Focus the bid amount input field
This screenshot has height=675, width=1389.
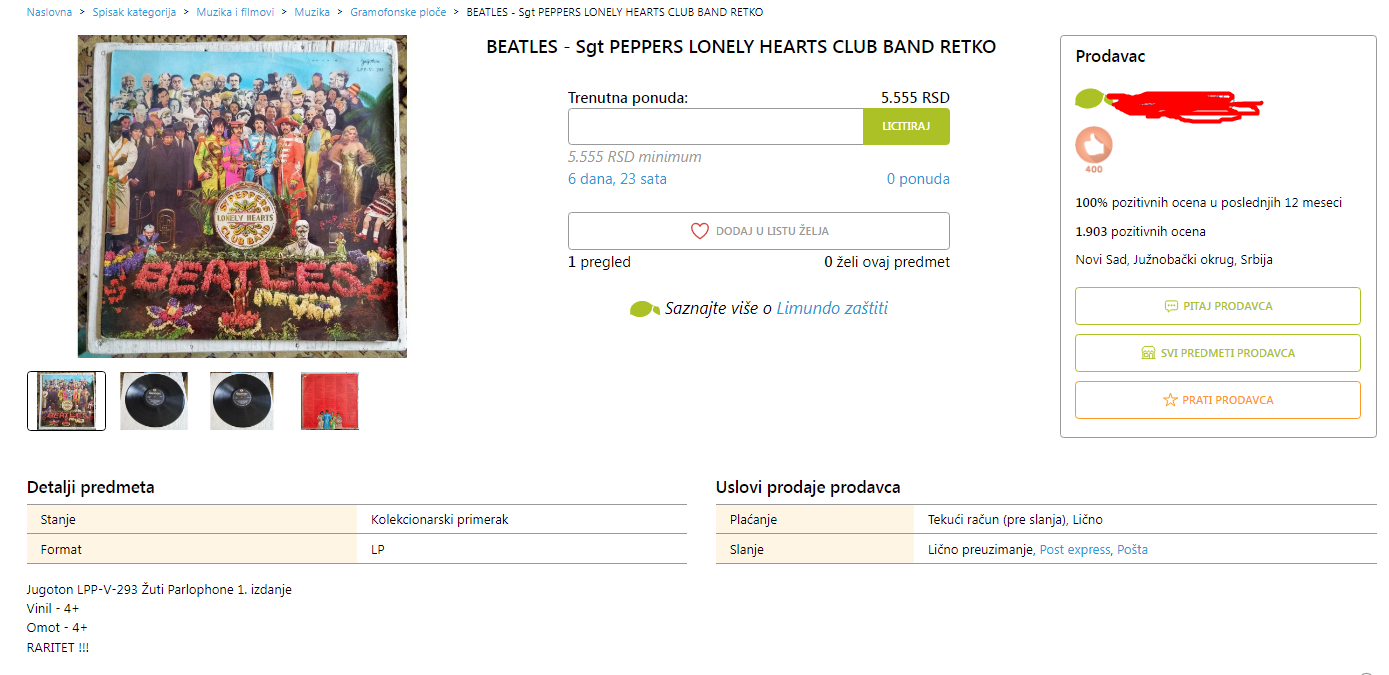coord(716,127)
